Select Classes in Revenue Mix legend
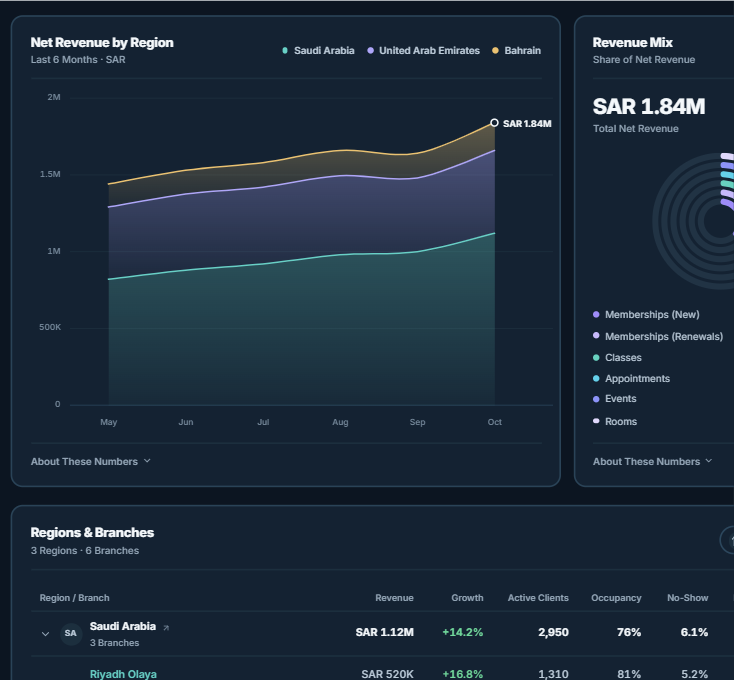 pos(617,358)
